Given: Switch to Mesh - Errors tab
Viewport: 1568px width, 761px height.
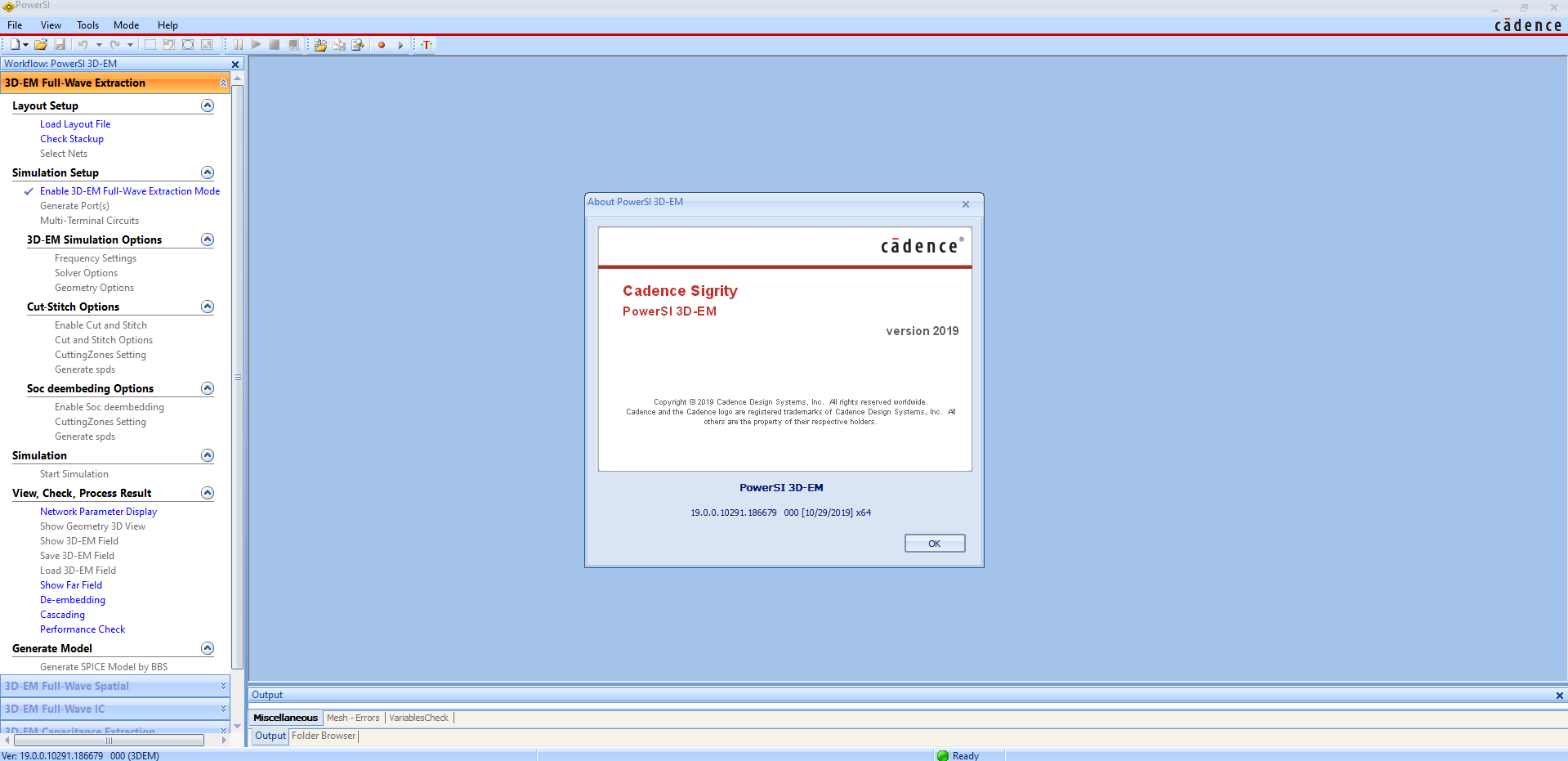Looking at the screenshot, I should point(353,718).
